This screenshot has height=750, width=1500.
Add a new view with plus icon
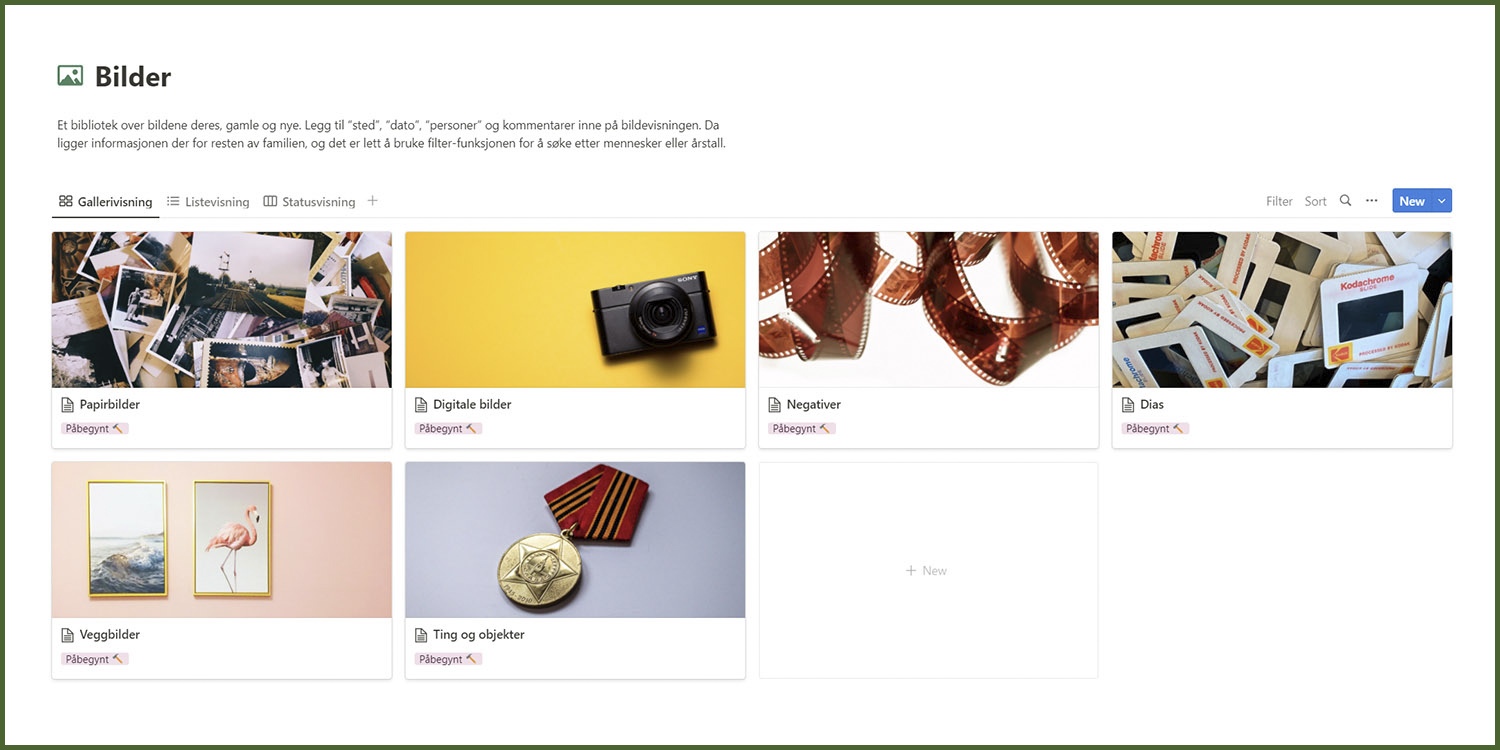tap(372, 201)
